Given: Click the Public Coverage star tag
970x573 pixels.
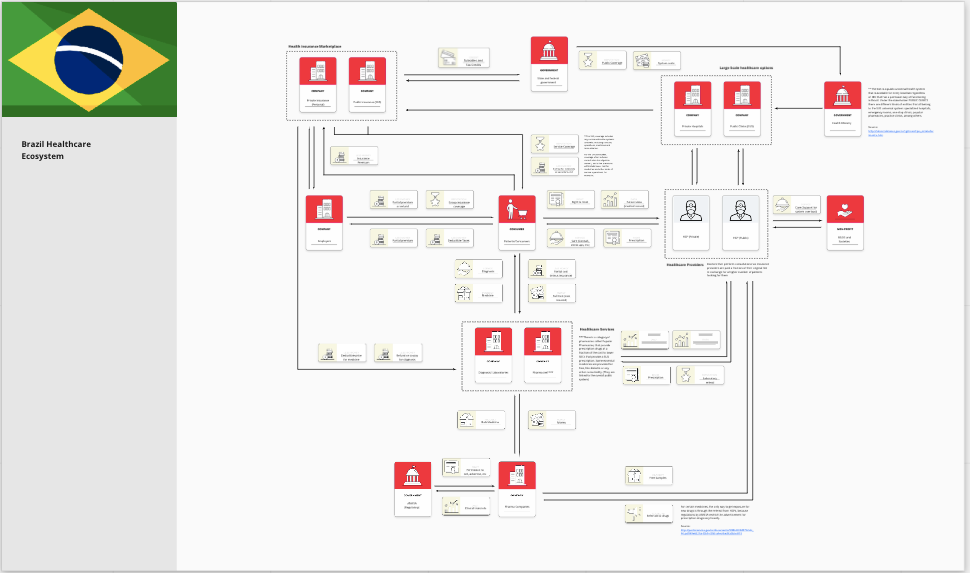Looking at the screenshot, I should [x=603, y=61].
